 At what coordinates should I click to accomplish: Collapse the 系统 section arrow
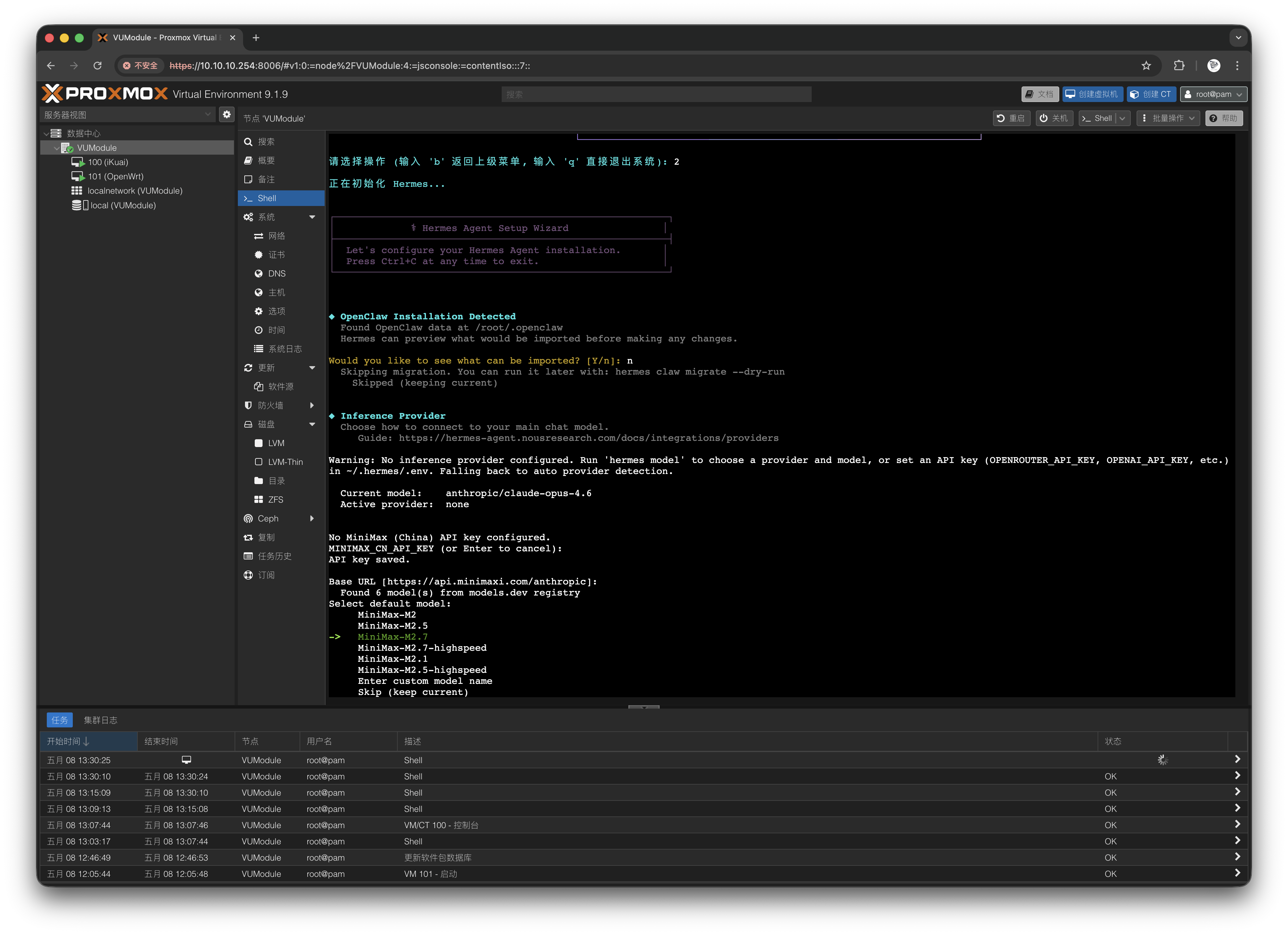312,217
